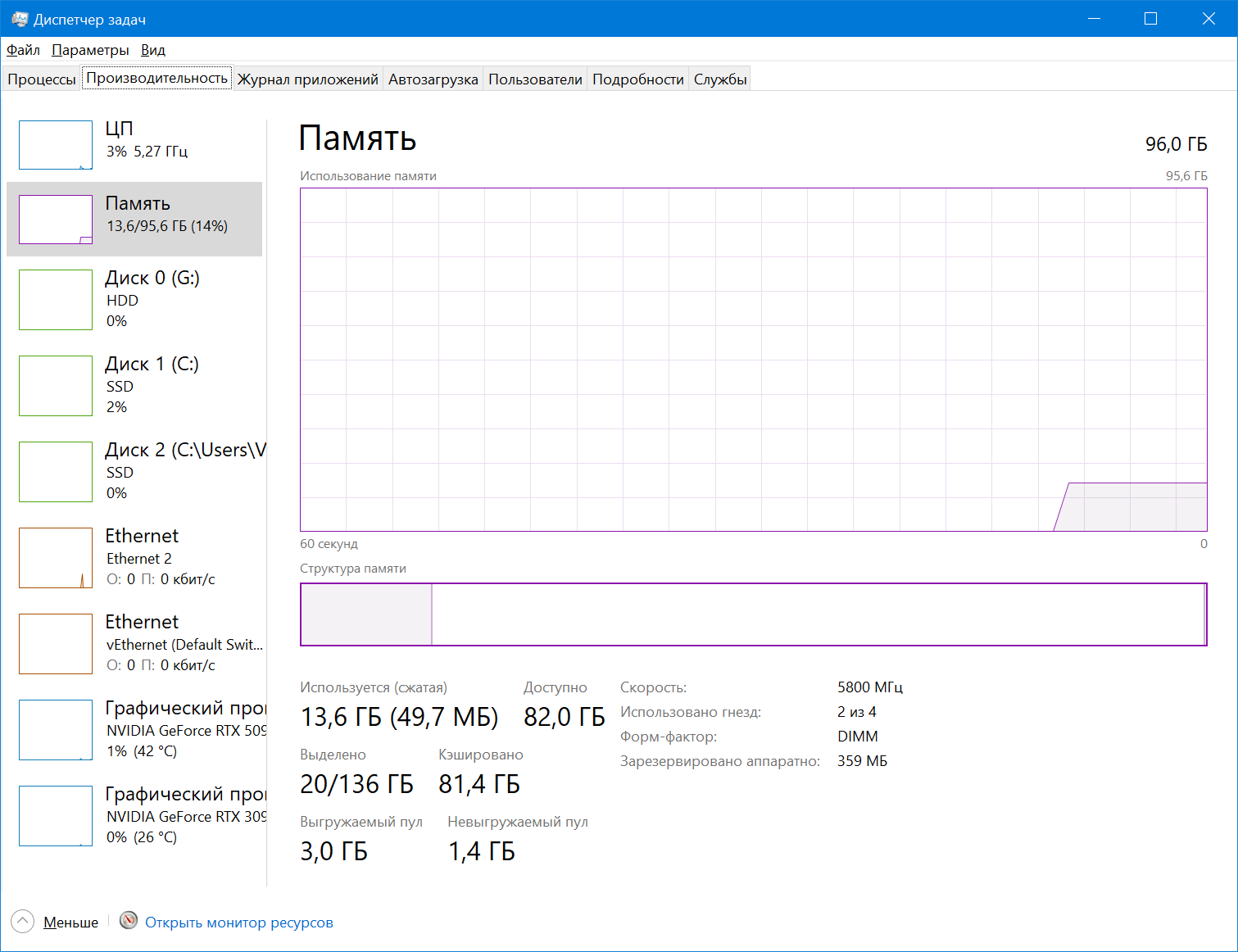Select the vEthernet Default Switch graph
This screenshot has width=1238, height=952.
[56, 644]
